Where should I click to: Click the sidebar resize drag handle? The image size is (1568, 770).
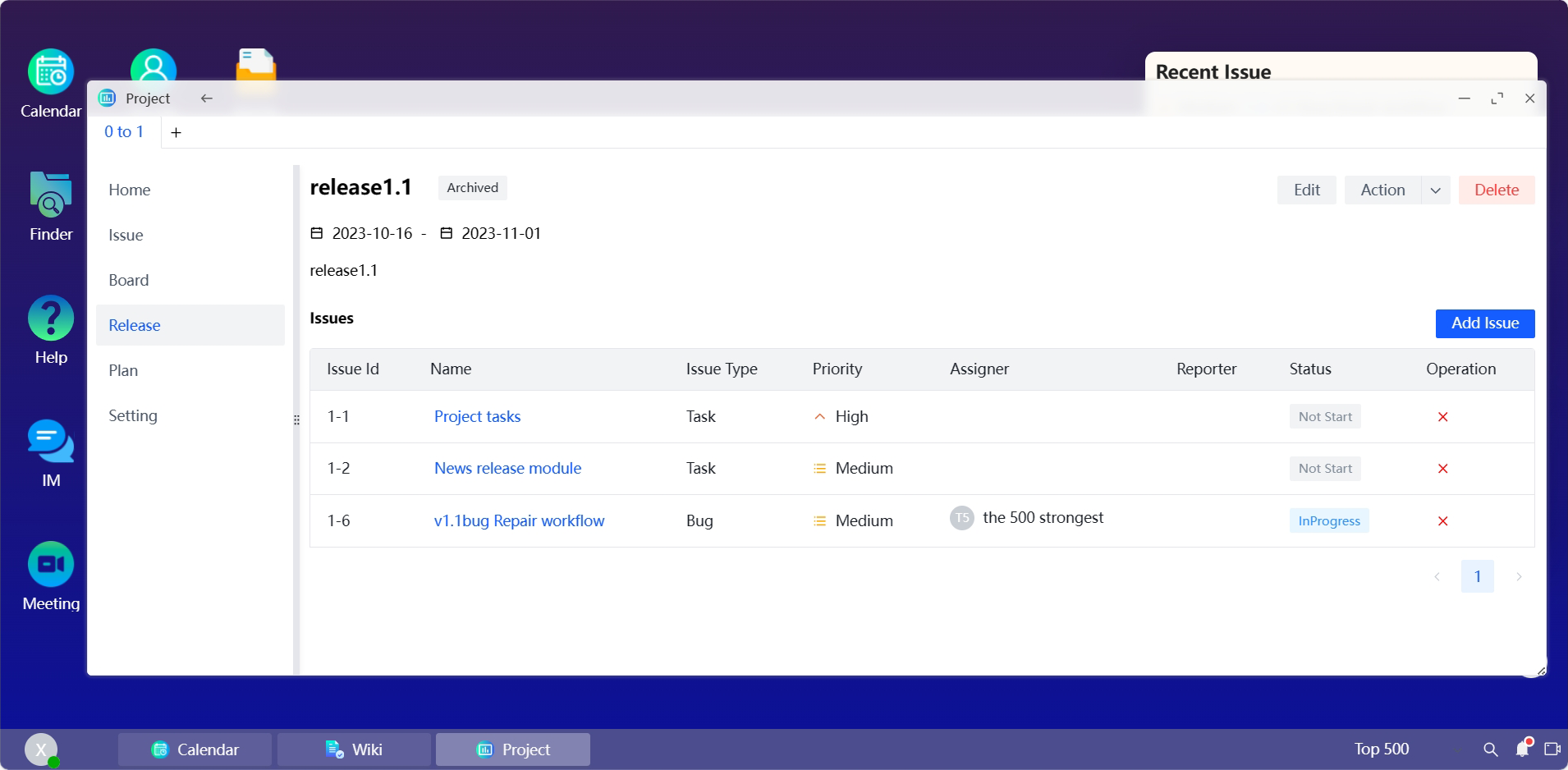(x=296, y=419)
